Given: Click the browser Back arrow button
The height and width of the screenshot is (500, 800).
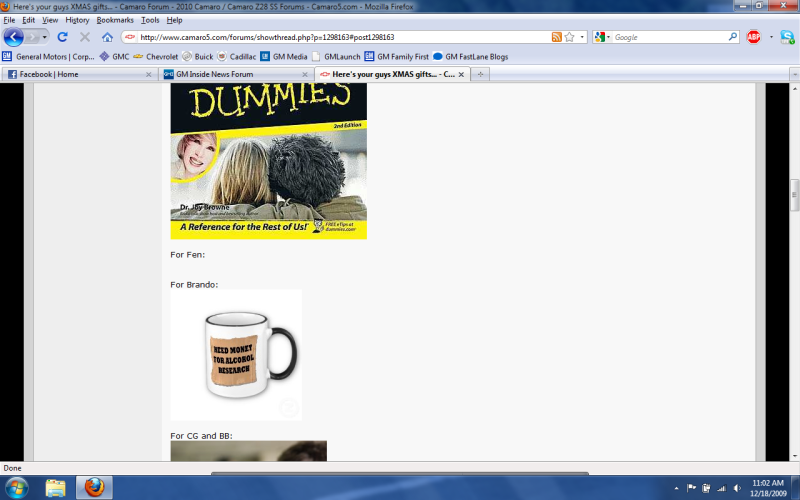Looking at the screenshot, I should [x=13, y=37].
